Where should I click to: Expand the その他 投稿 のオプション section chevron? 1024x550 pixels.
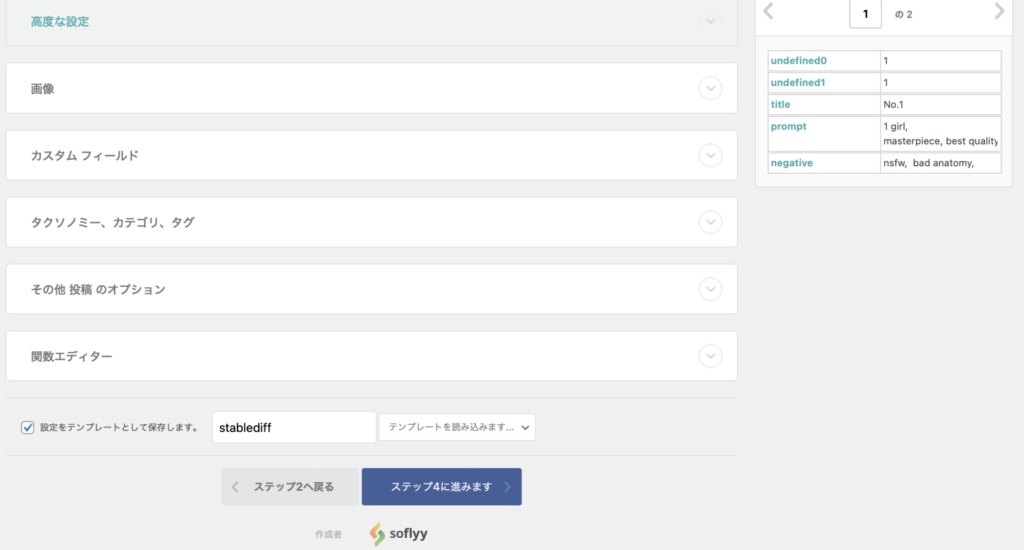710,289
